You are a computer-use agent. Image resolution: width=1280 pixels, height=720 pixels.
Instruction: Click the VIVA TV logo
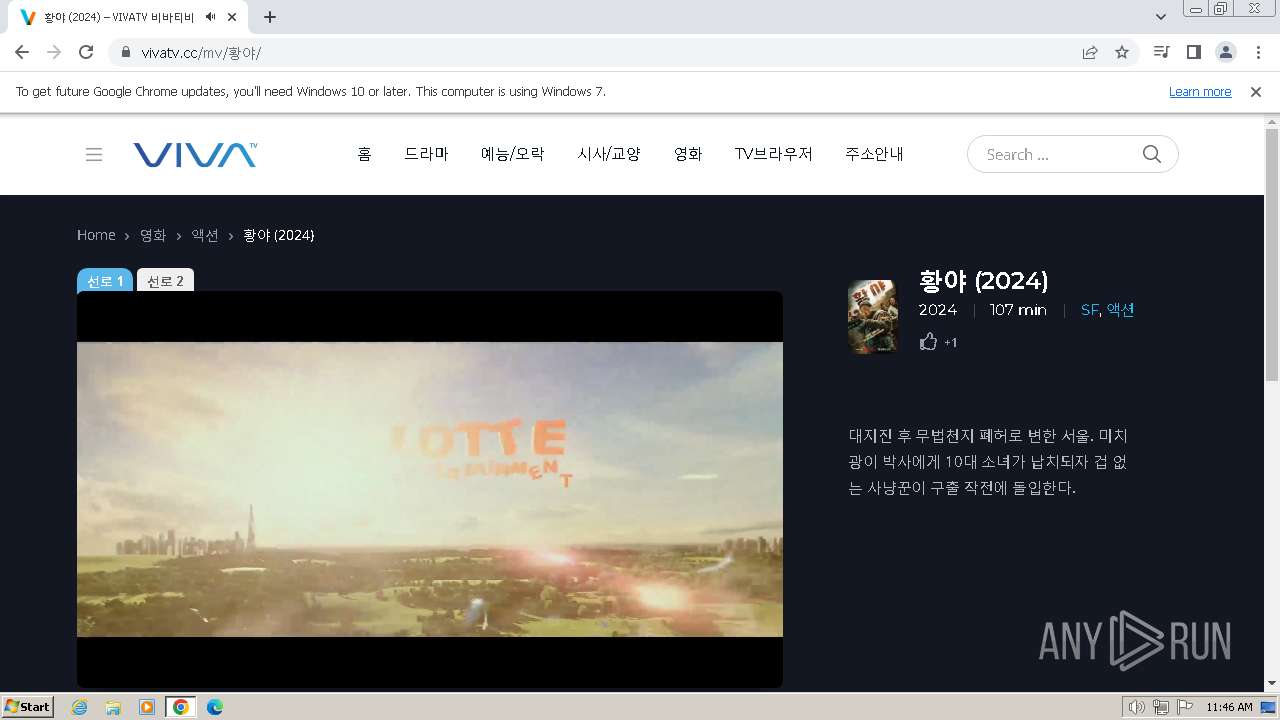195,154
